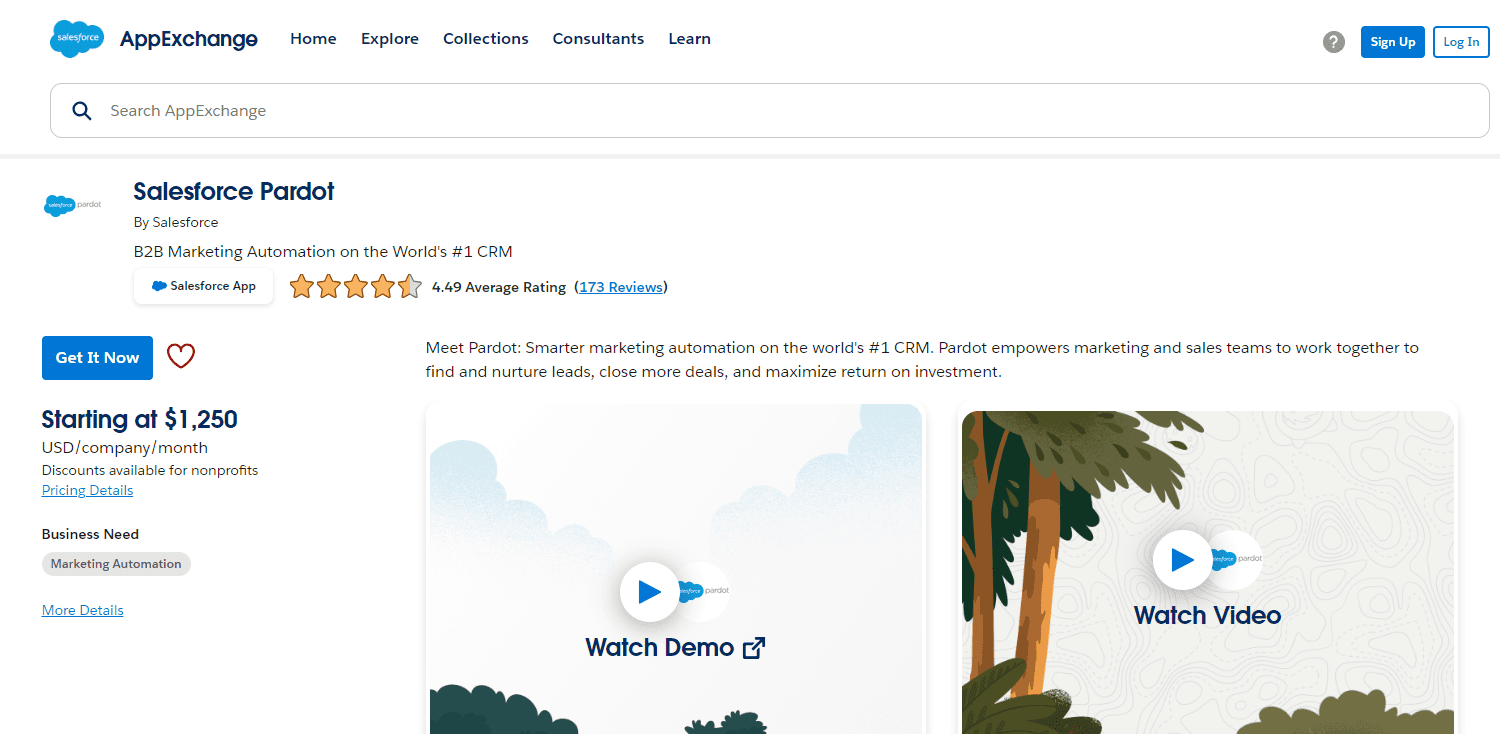Click the Starting at $1,250 price text
The image size is (1500, 734).
[x=140, y=419]
